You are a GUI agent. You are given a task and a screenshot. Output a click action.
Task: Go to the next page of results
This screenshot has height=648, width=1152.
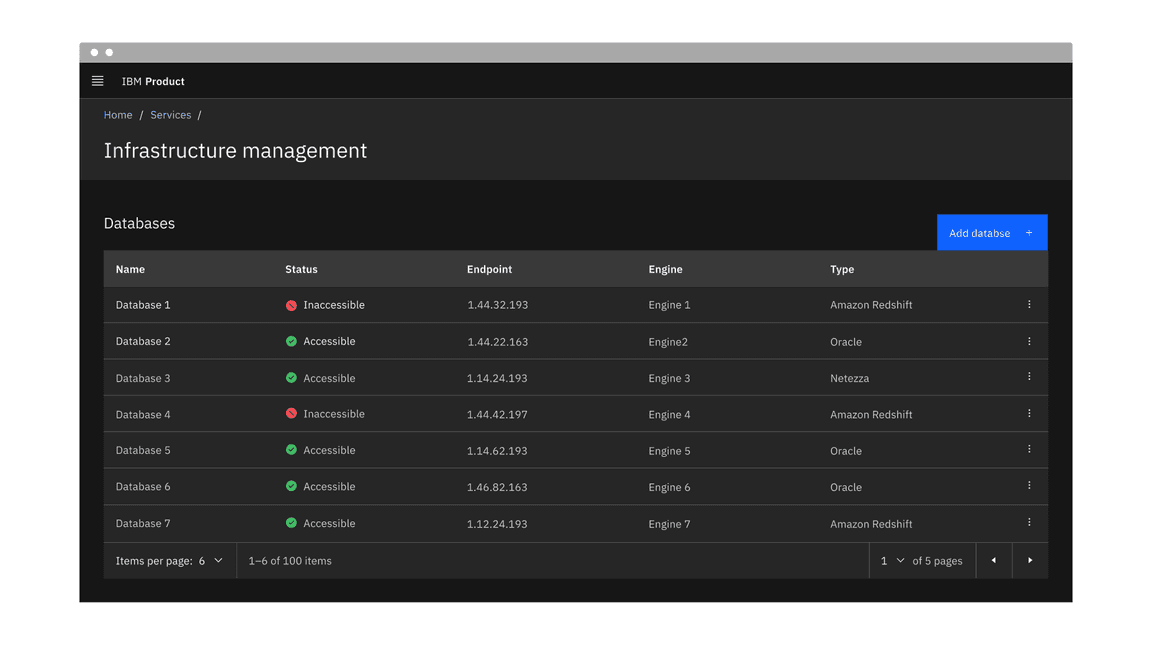[x=1030, y=561]
